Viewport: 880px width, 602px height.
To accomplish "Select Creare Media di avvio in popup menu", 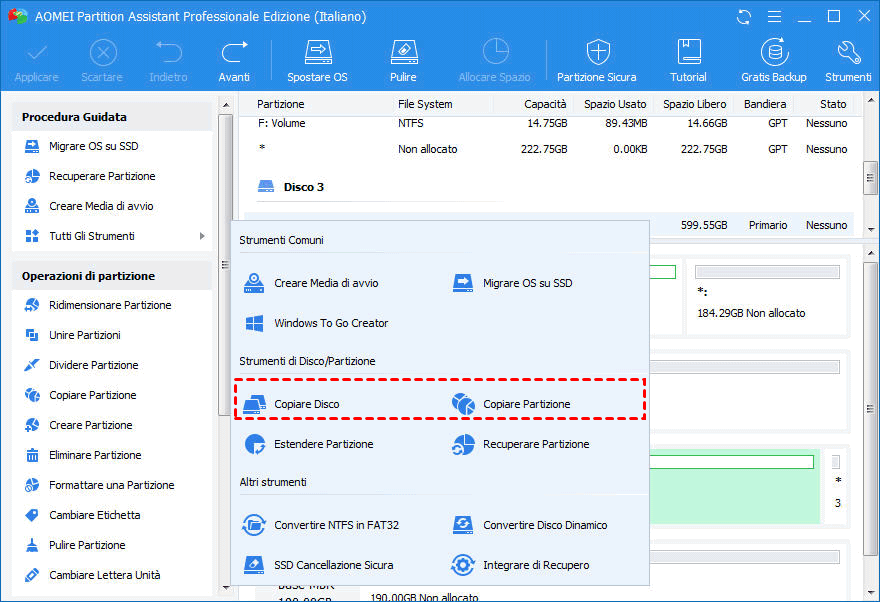I will tap(311, 283).
